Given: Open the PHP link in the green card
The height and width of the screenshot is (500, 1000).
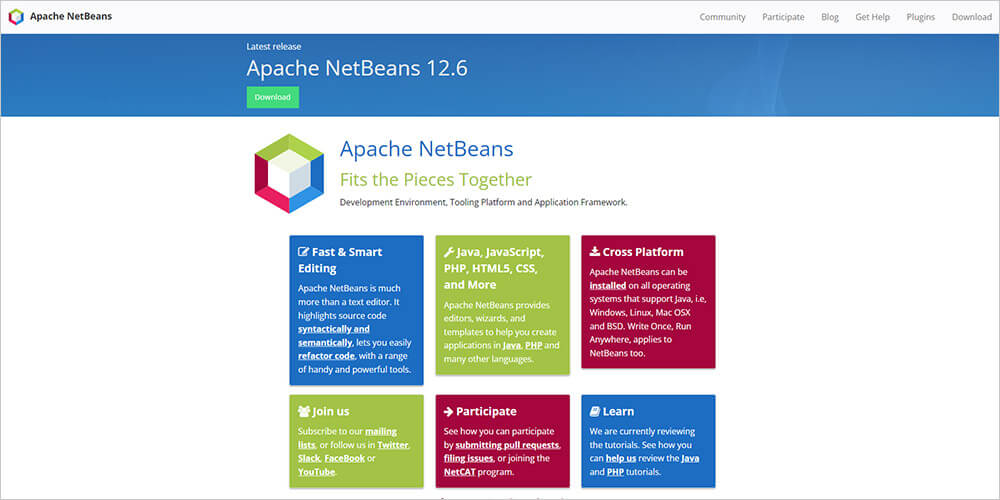Looking at the screenshot, I should [533, 346].
